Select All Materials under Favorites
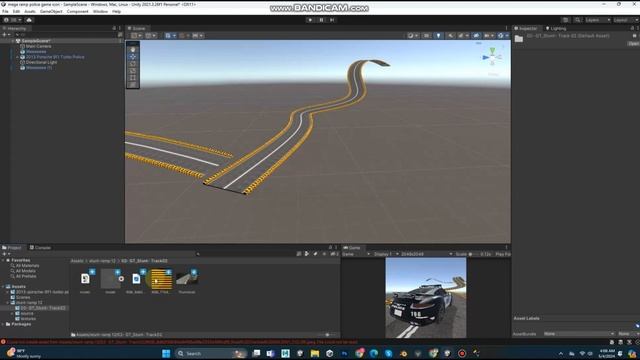The width and height of the screenshot is (640, 360). 27,265
